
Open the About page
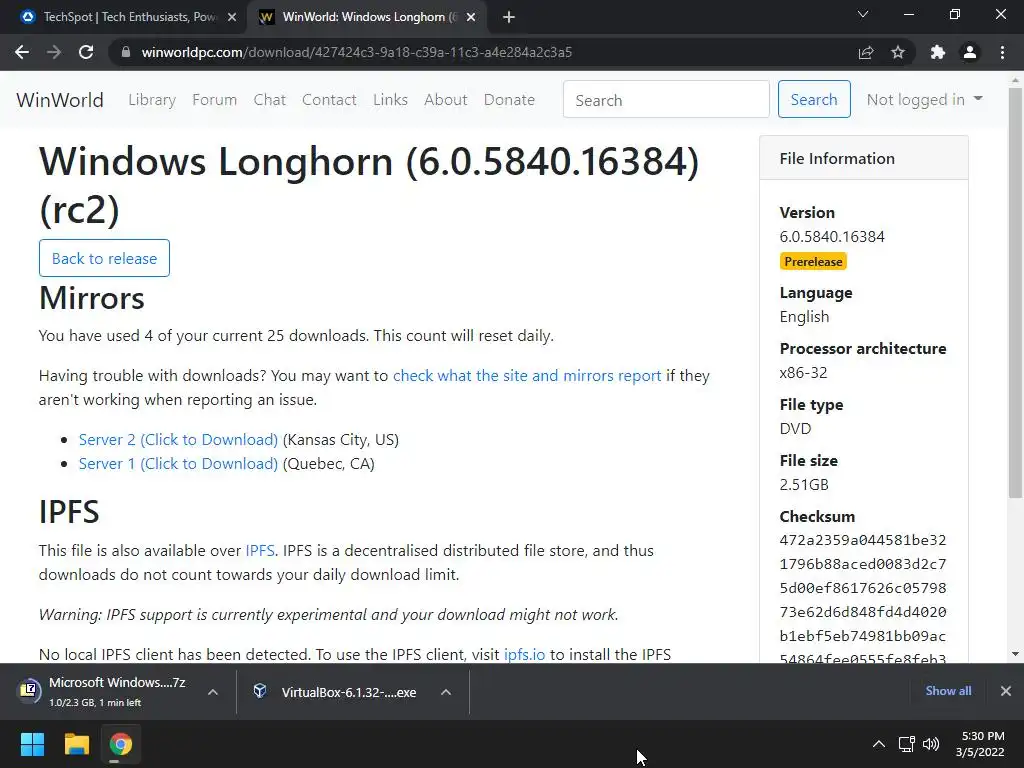point(445,100)
